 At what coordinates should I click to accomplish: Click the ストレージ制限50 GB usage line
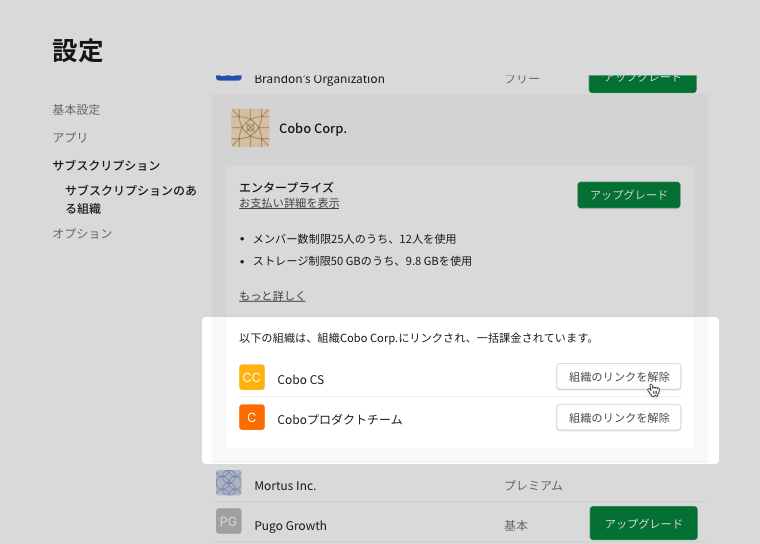pyautogui.click(x=362, y=261)
